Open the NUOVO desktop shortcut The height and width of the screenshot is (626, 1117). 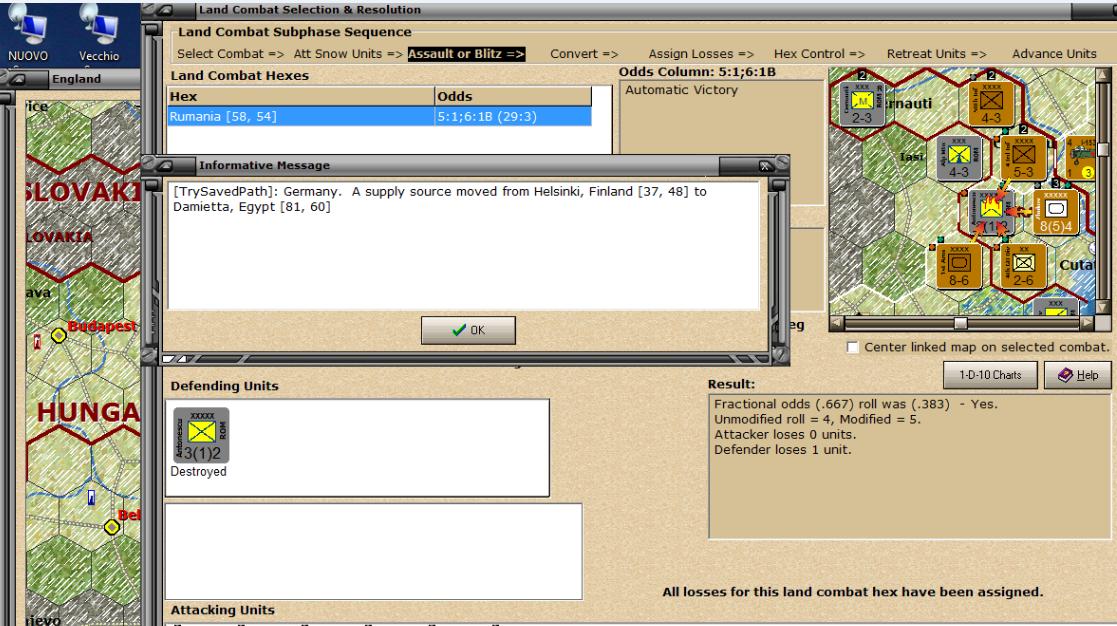pos(28,34)
